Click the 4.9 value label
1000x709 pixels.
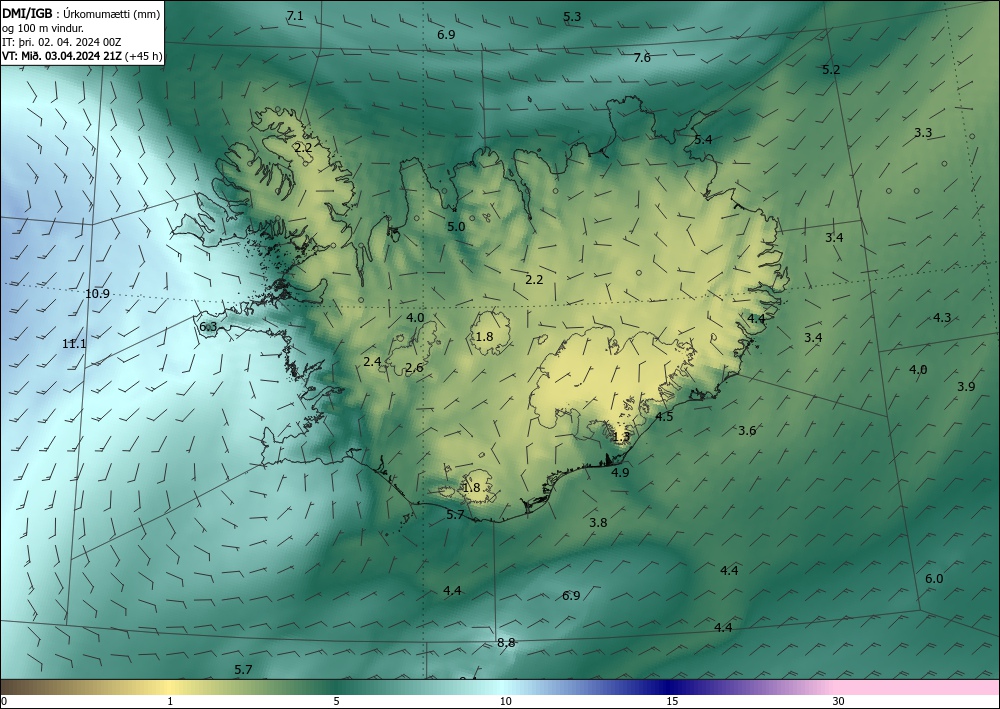[x=620, y=472]
